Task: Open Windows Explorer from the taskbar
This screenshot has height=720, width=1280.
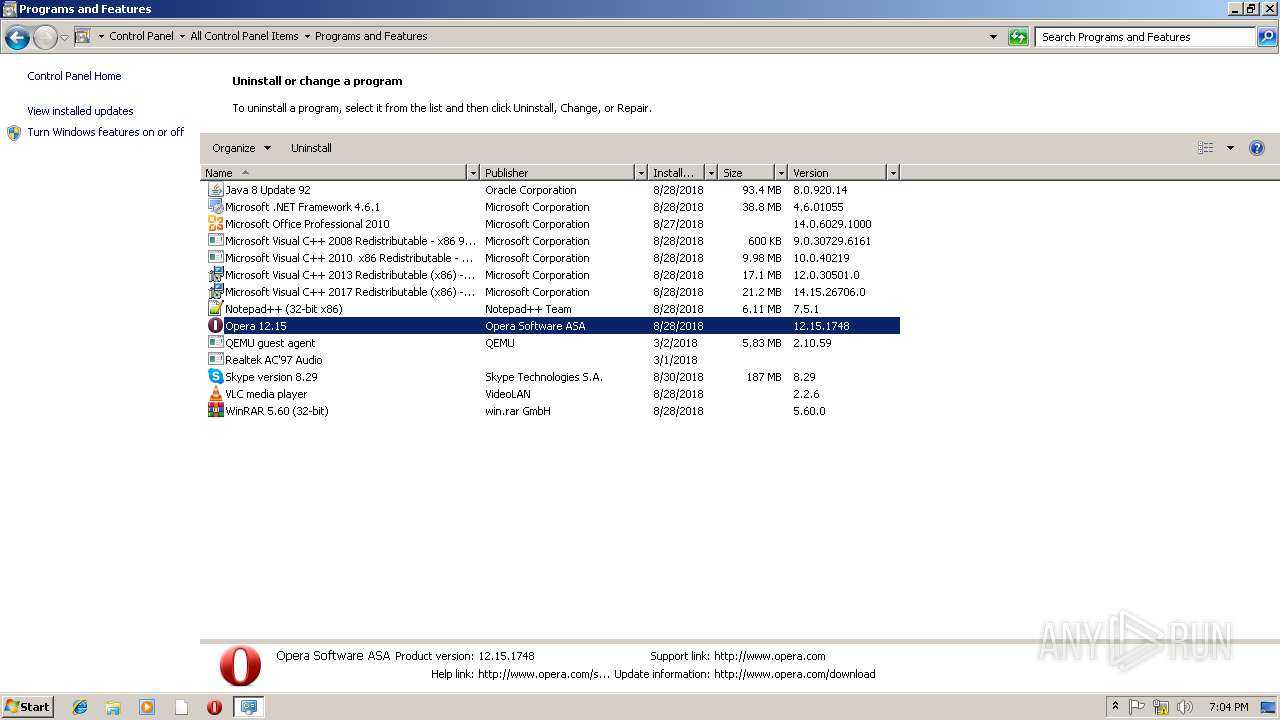Action: coord(113,707)
